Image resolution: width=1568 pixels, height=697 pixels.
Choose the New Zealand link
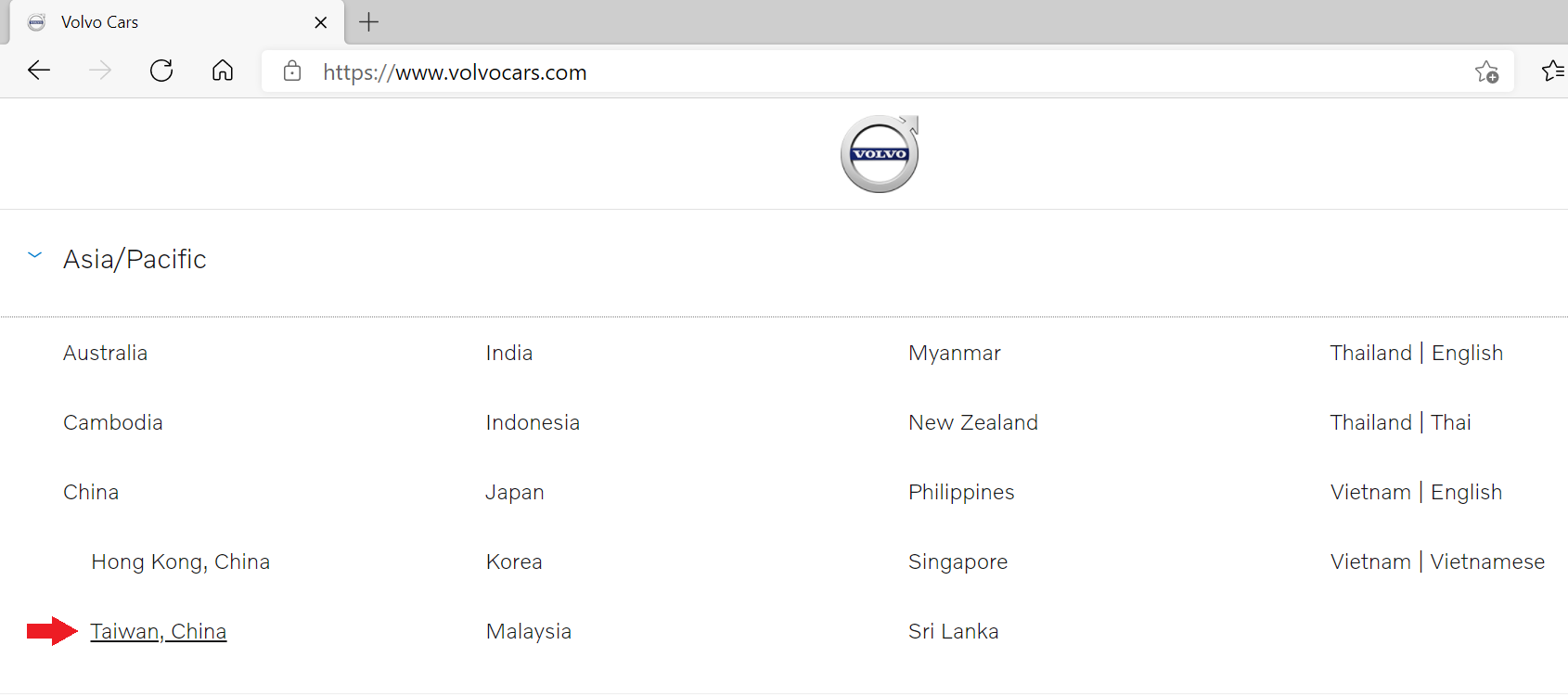coord(973,422)
